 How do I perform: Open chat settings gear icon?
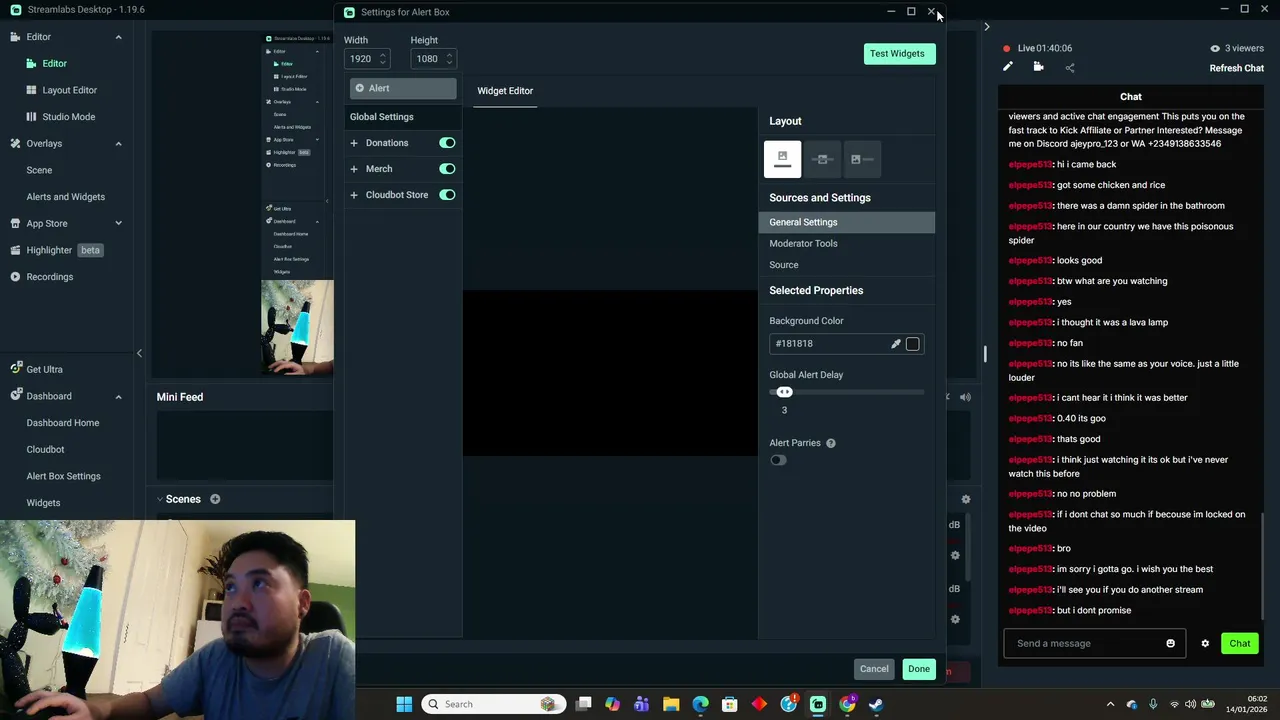1205,644
